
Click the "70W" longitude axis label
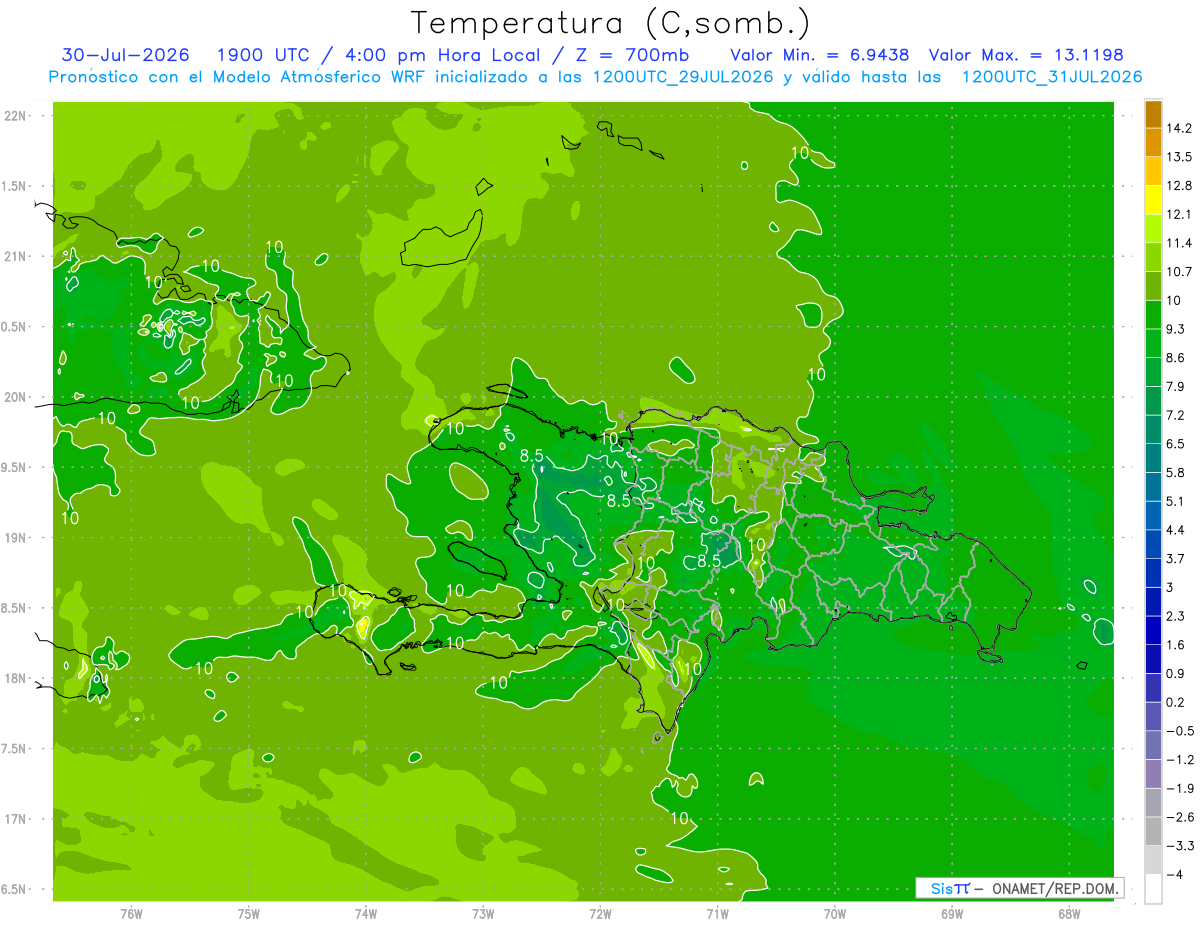[x=834, y=913]
